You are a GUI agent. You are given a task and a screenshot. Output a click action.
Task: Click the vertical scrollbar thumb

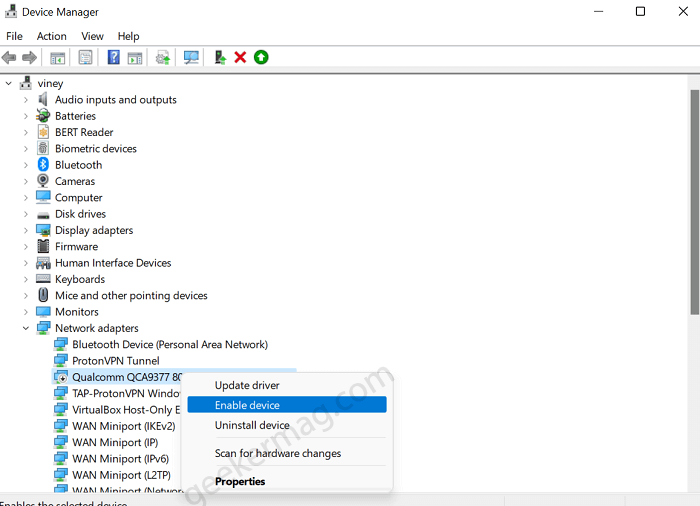(695, 202)
